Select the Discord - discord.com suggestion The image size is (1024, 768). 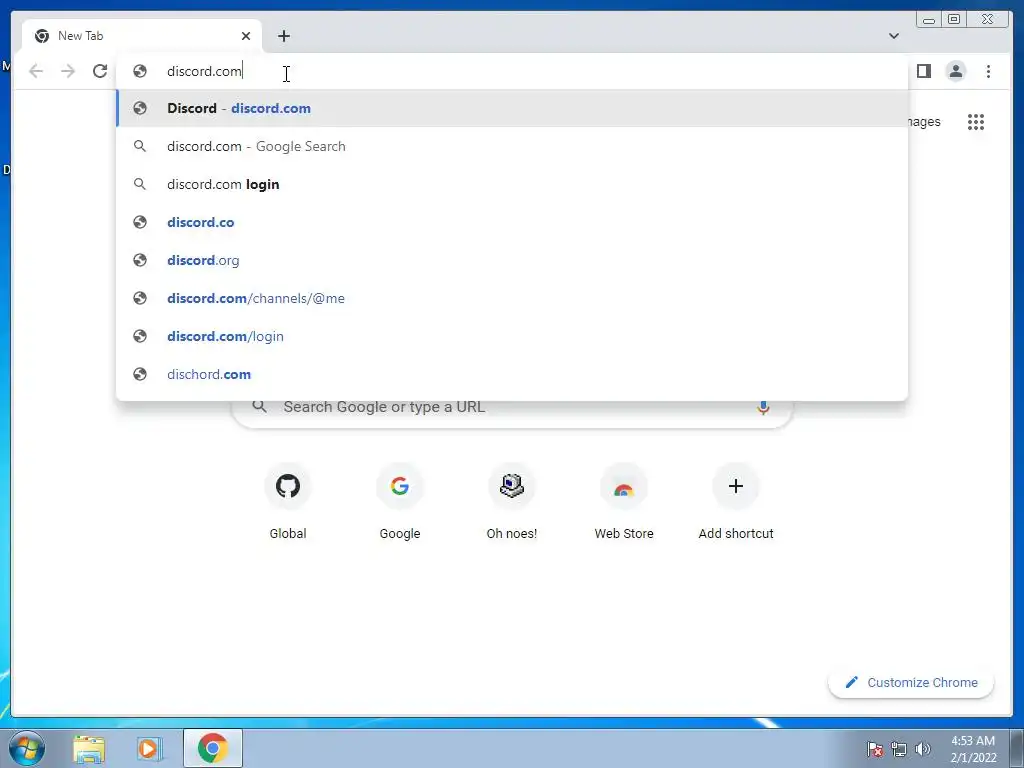click(x=512, y=108)
